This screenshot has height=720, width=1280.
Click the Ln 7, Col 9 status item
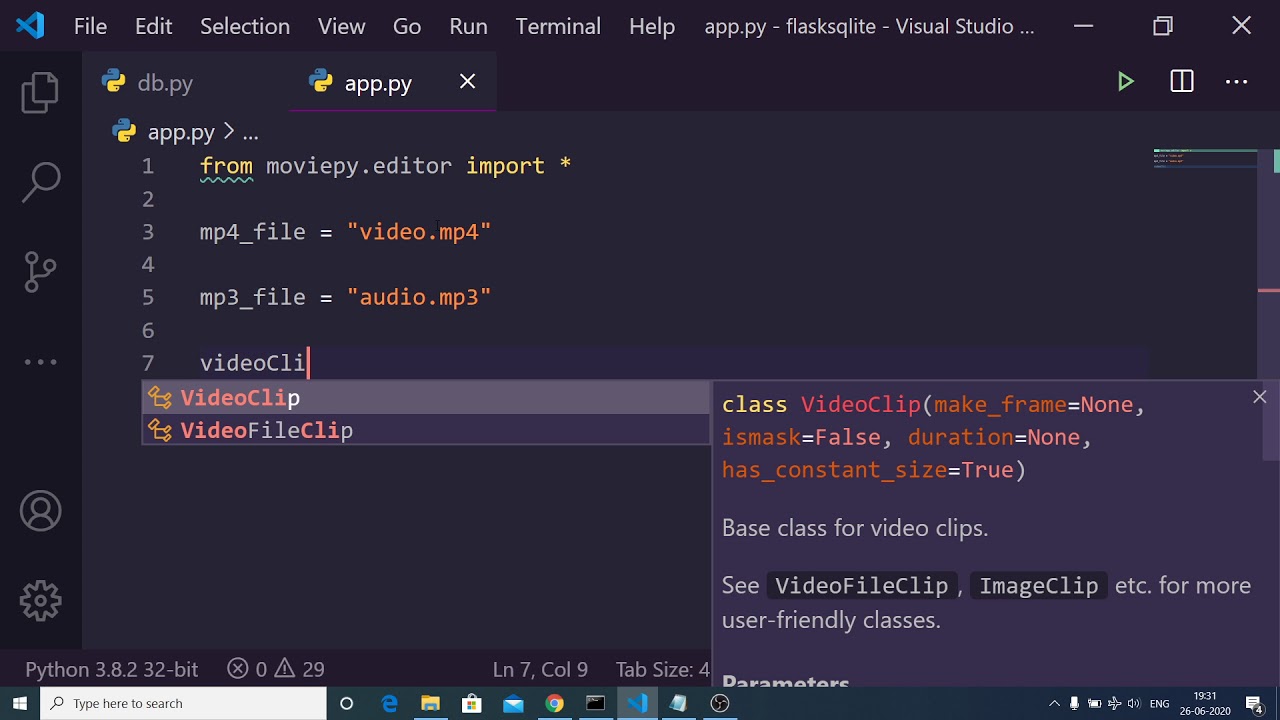(x=540, y=669)
